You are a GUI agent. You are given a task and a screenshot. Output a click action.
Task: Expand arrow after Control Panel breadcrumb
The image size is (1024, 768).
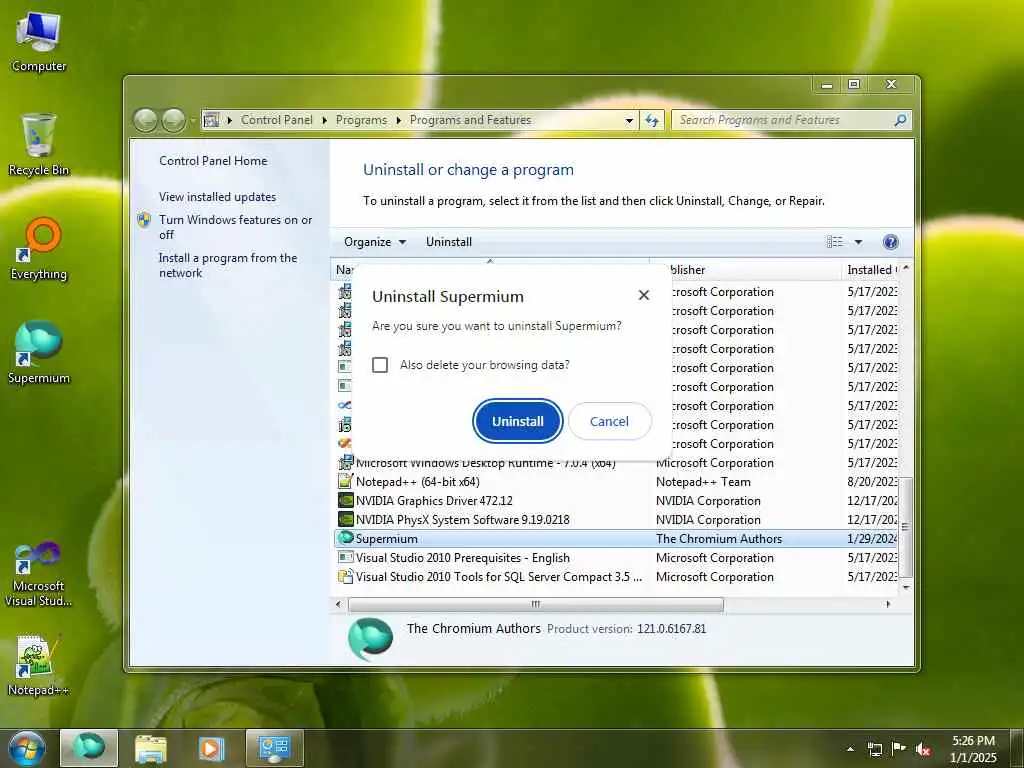click(325, 120)
